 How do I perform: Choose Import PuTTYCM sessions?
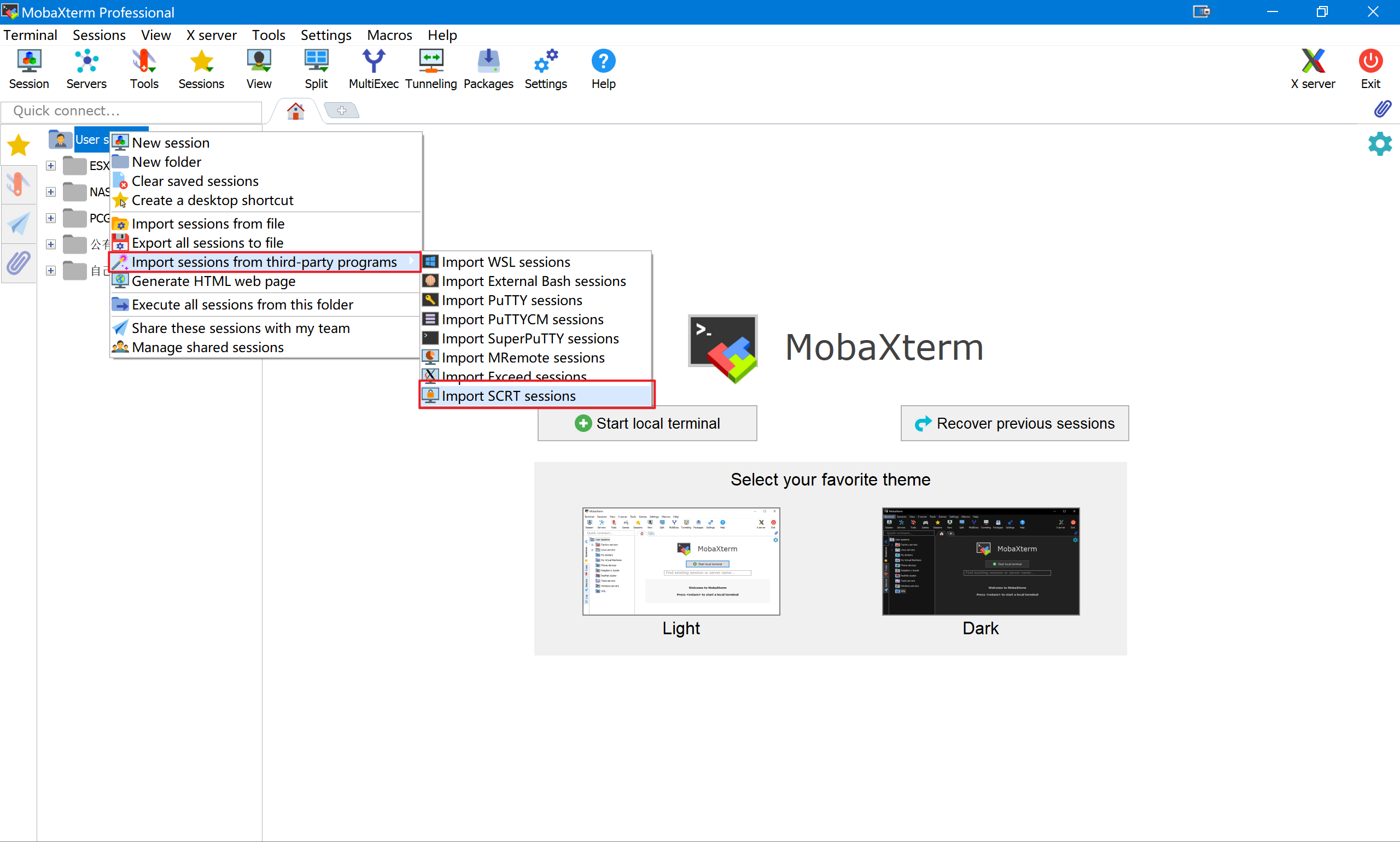(536, 319)
